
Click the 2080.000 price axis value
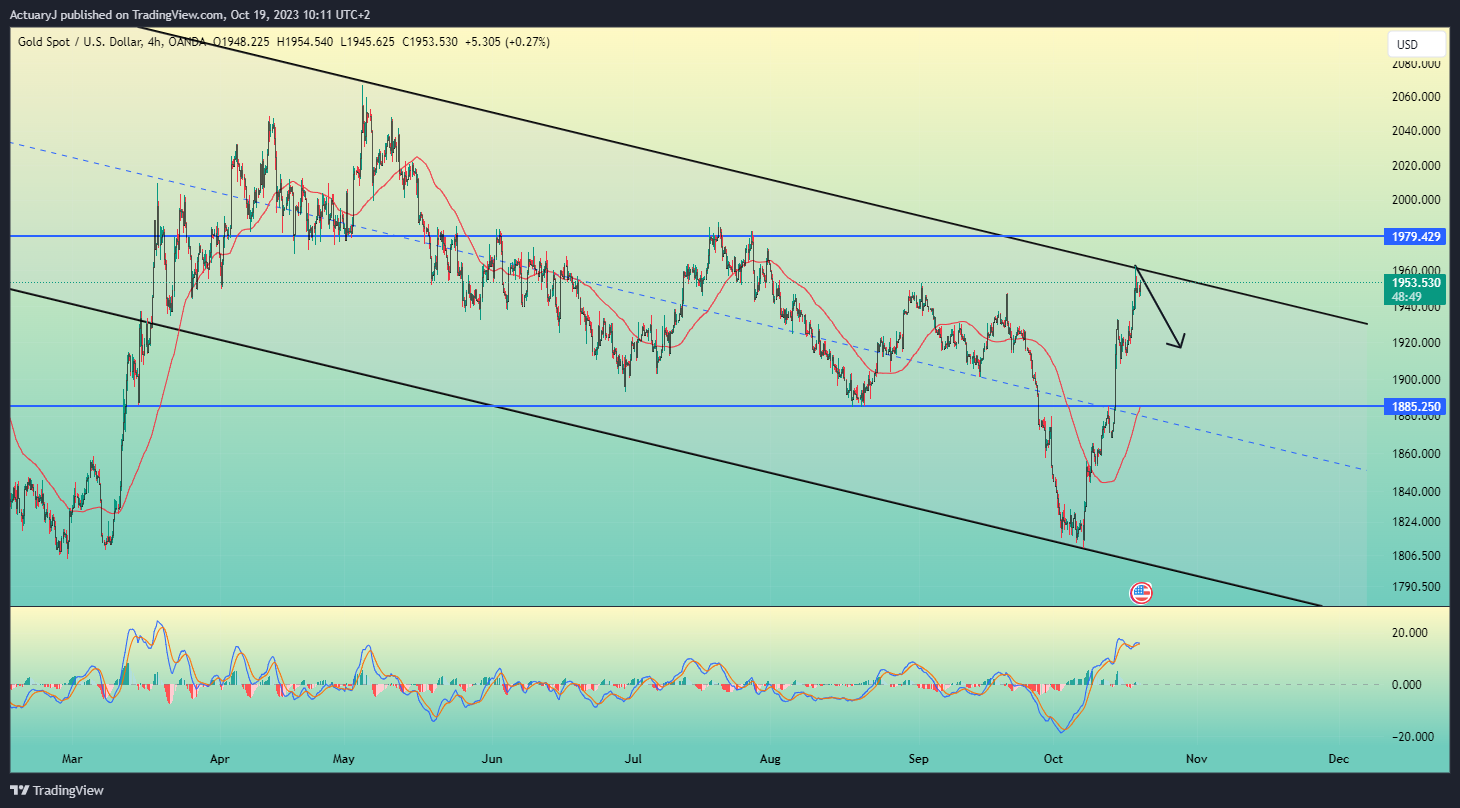[1416, 64]
